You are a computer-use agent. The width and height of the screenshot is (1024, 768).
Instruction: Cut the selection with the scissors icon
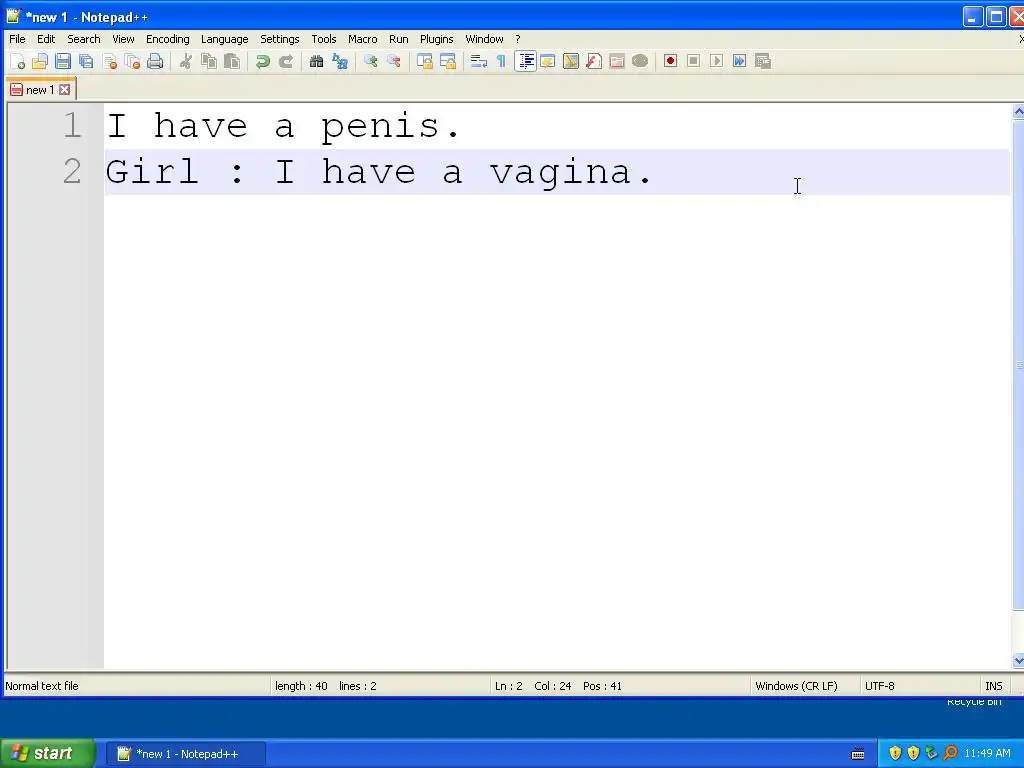[185, 61]
